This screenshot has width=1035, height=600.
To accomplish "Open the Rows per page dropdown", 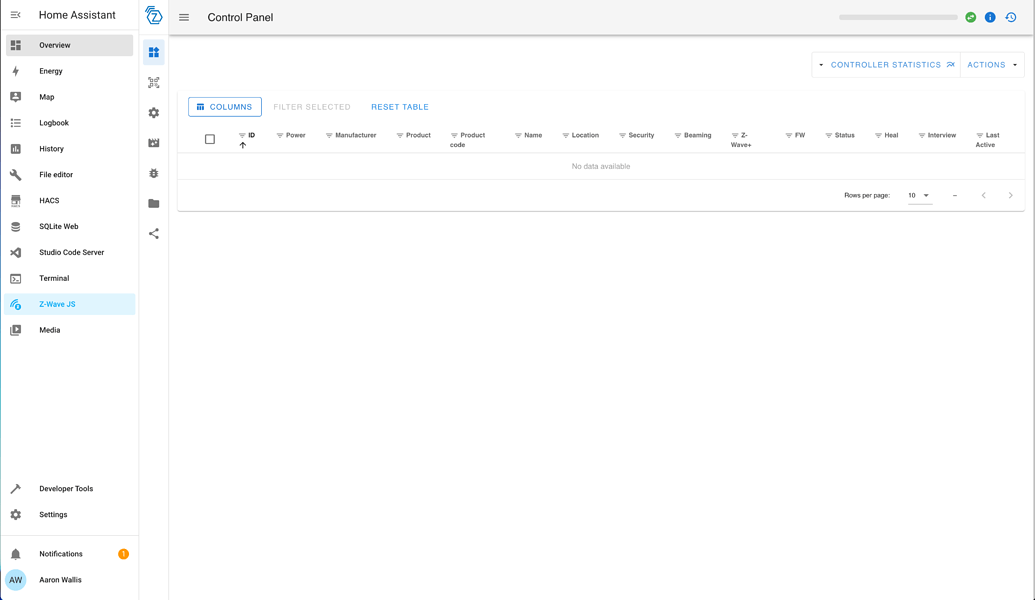I will point(920,195).
